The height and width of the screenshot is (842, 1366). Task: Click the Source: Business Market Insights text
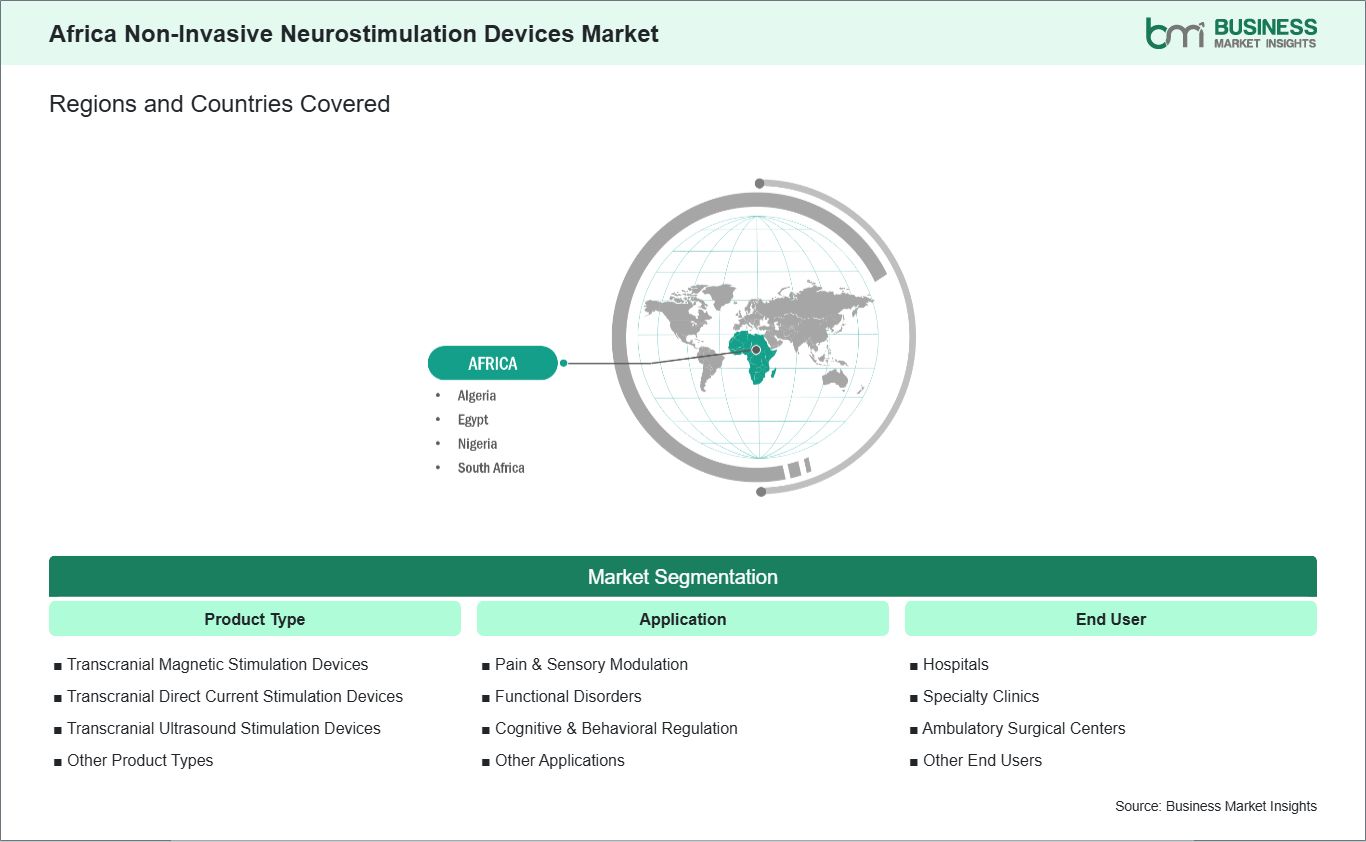(x=1216, y=806)
